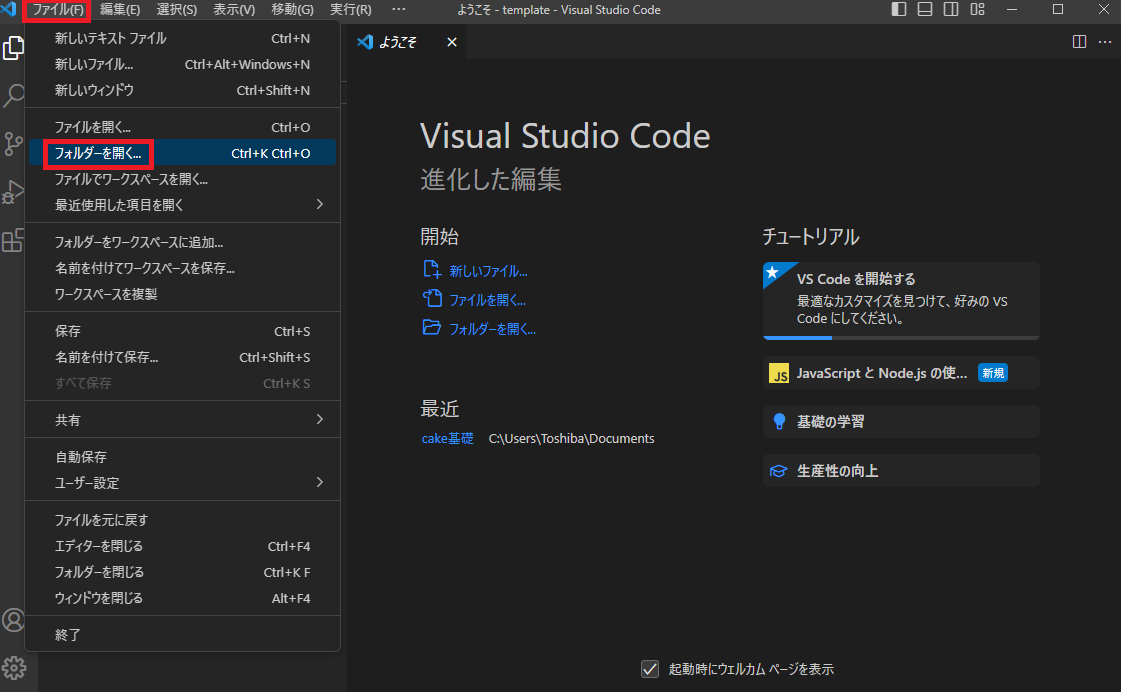
Task: Choose 保存 menu item
Action: (x=182, y=332)
